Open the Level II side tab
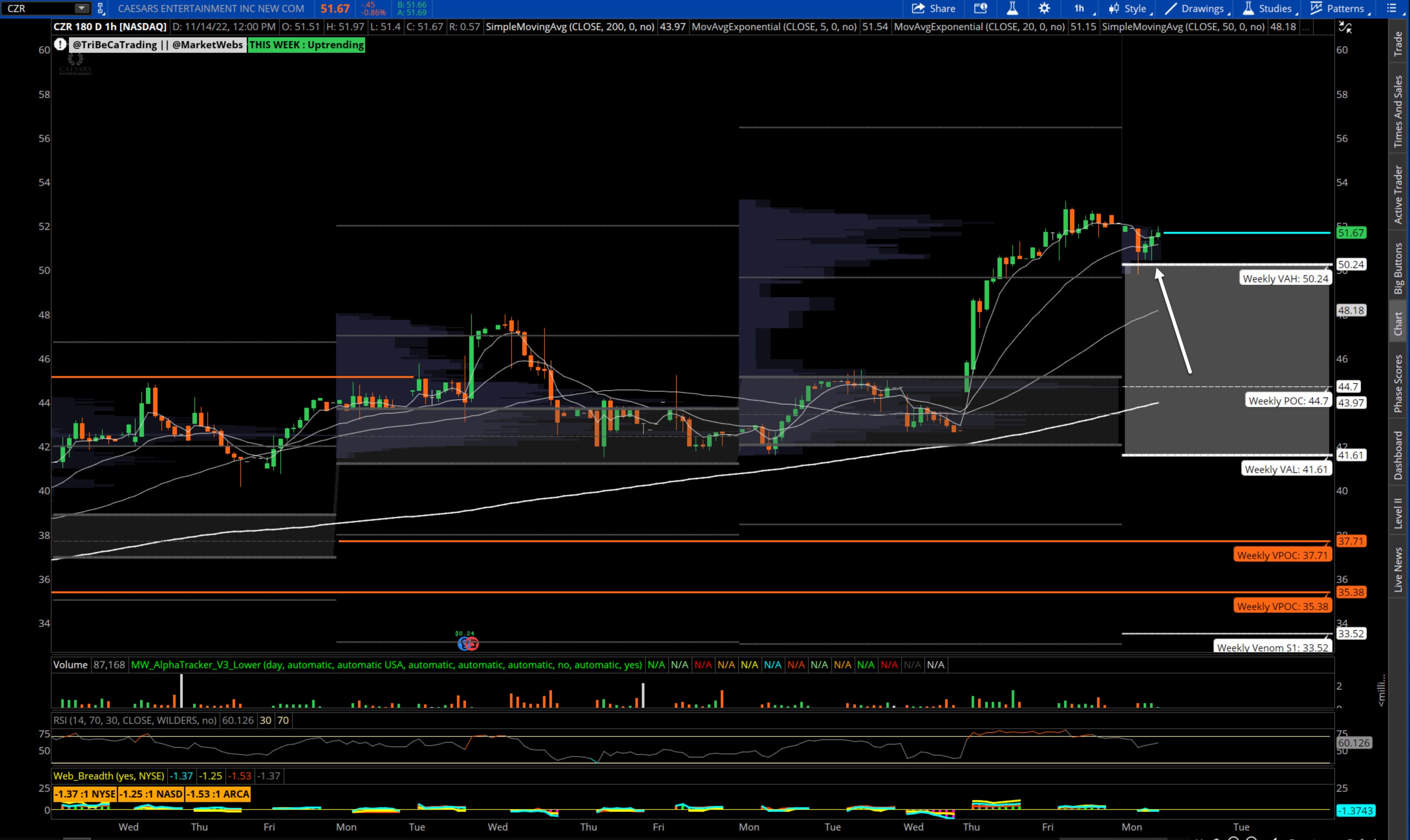The image size is (1410, 840). coord(1398,513)
